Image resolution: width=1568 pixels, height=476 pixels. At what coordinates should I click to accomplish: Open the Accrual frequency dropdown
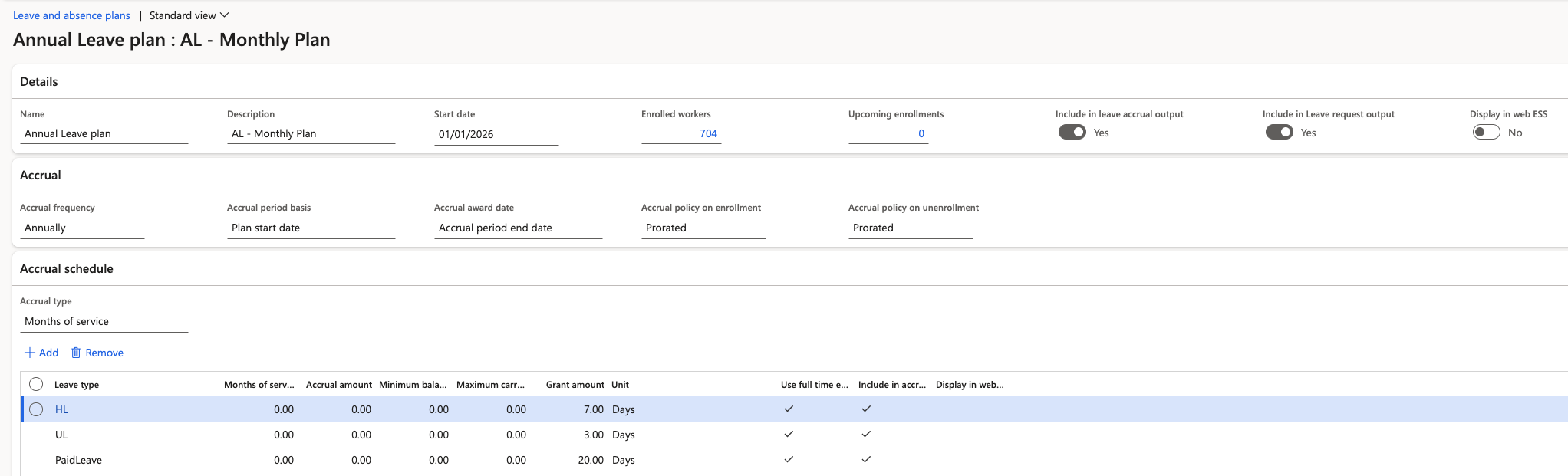[82, 228]
